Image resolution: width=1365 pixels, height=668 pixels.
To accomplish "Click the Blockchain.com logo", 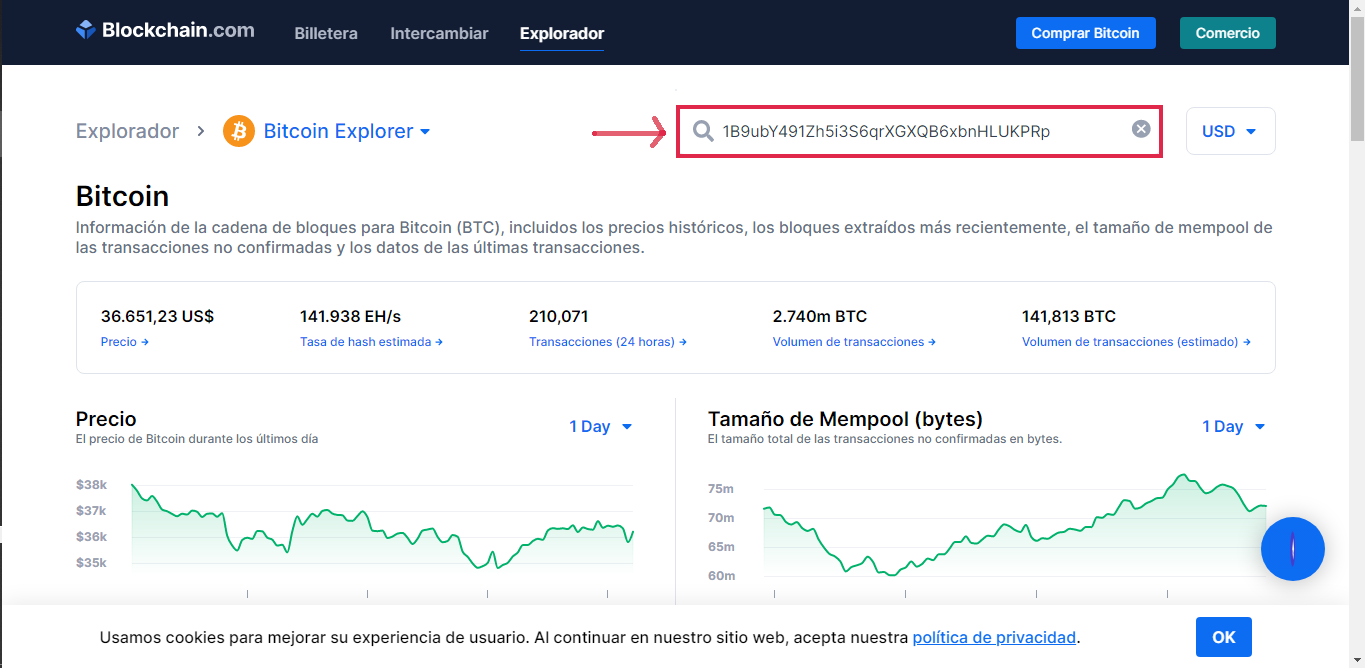I will pos(165,30).
